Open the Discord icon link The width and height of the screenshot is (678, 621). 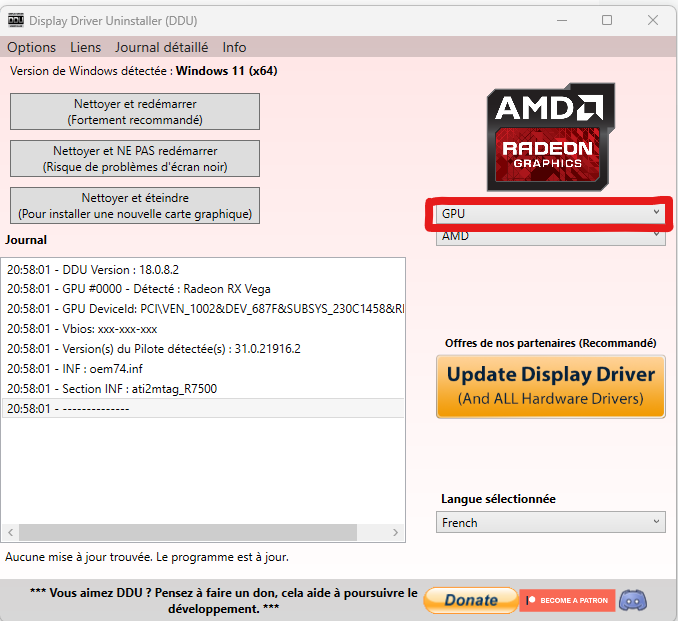point(633,600)
